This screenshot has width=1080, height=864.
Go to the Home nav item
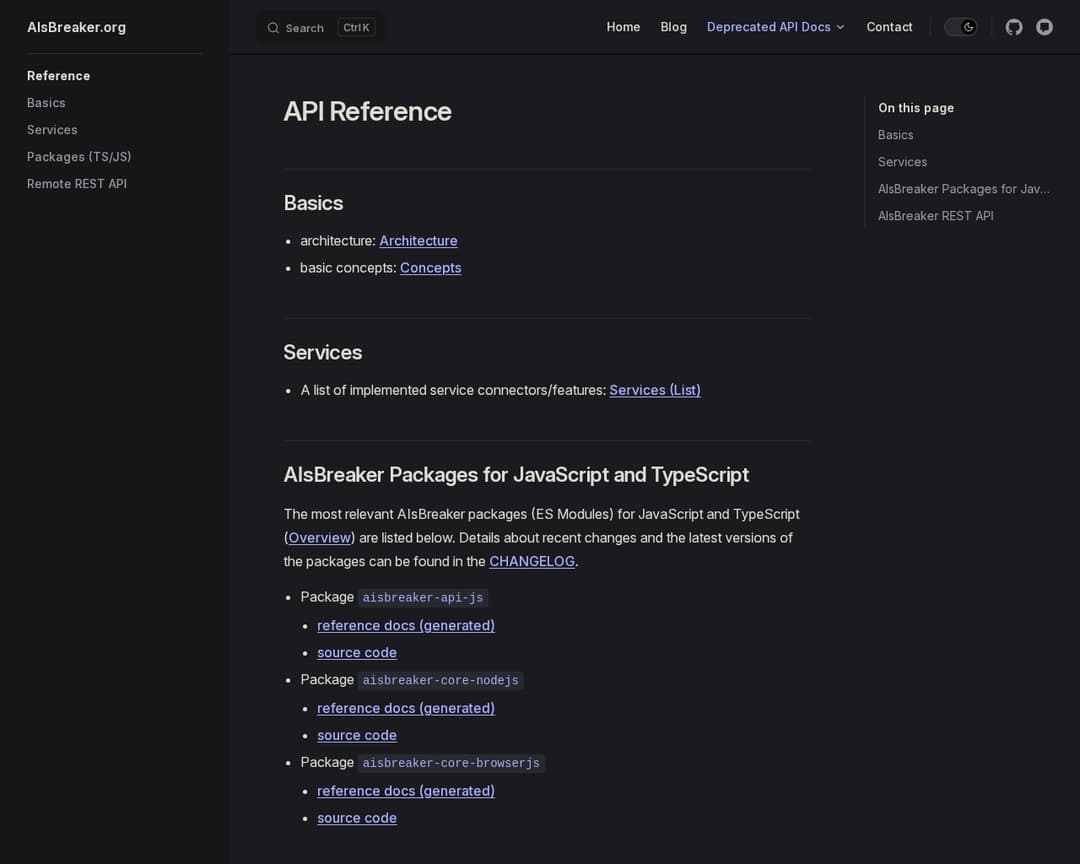[x=623, y=27]
